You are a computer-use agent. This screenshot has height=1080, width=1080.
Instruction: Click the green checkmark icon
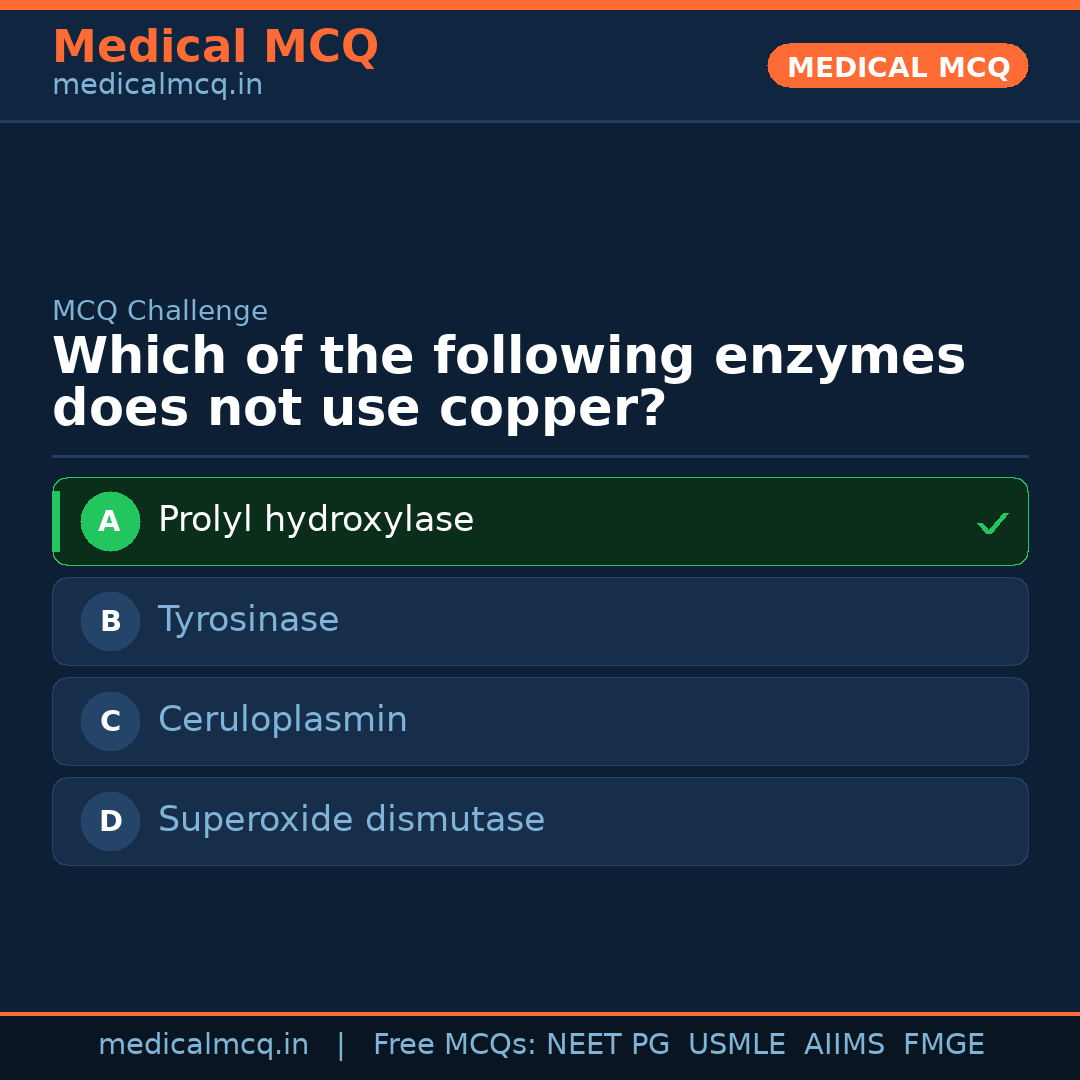(992, 523)
